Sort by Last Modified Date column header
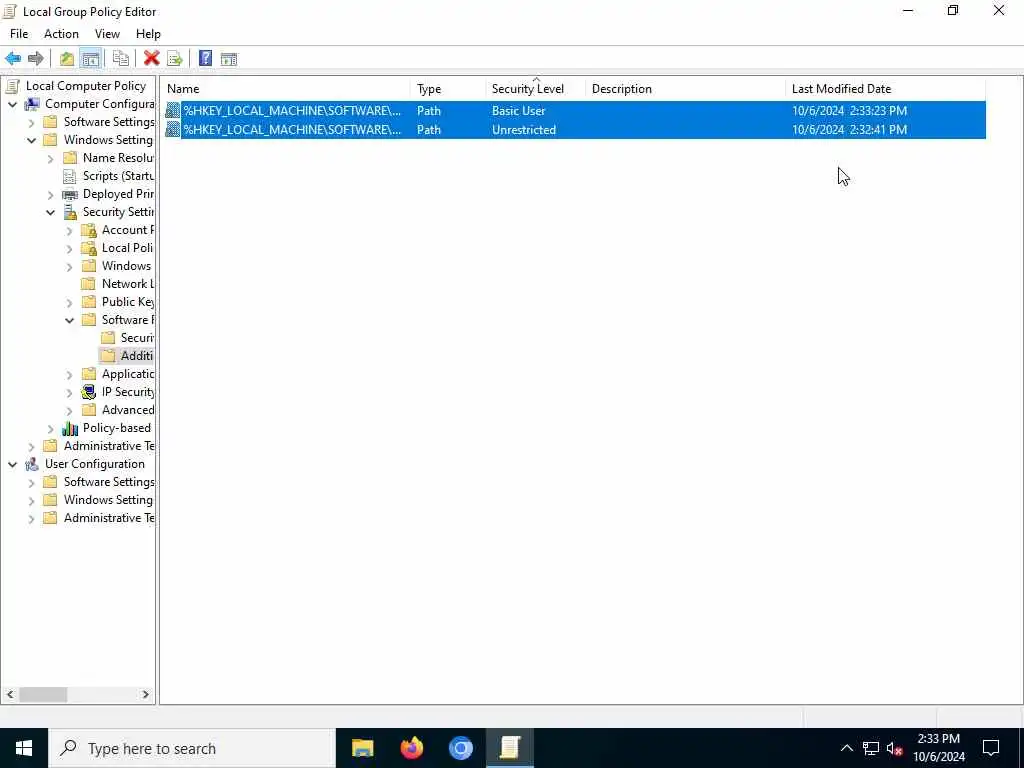Image resolution: width=1024 pixels, height=768 pixels. pyautogui.click(x=886, y=89)
